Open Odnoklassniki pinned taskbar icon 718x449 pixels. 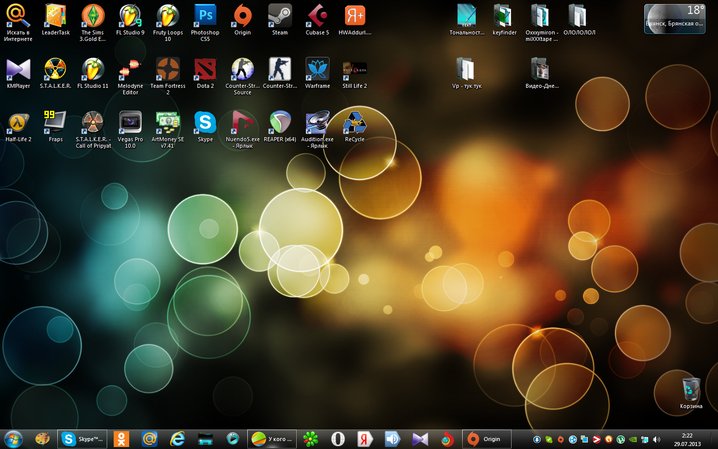click(121, 439)
